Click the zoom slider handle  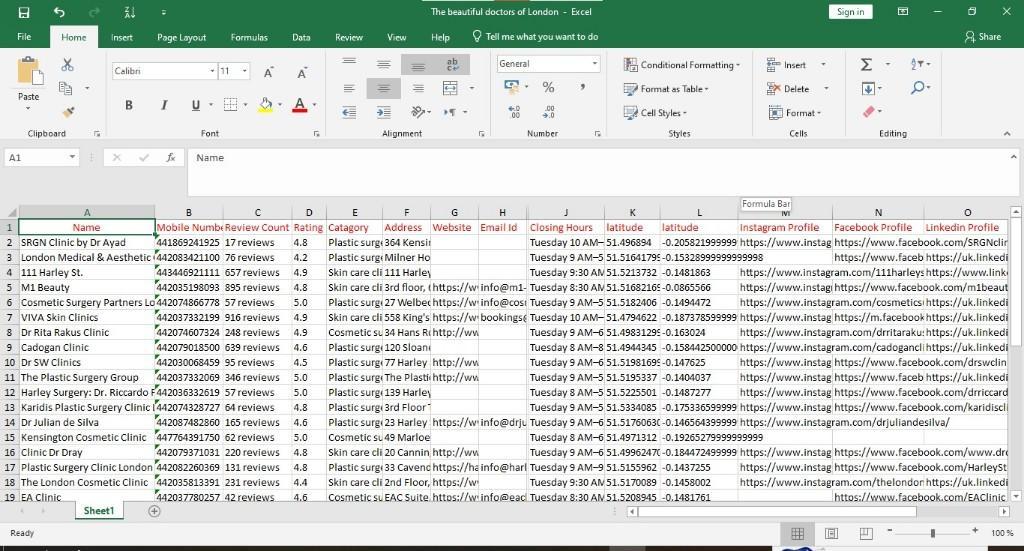pyautogui.click(x=933, y=533)
